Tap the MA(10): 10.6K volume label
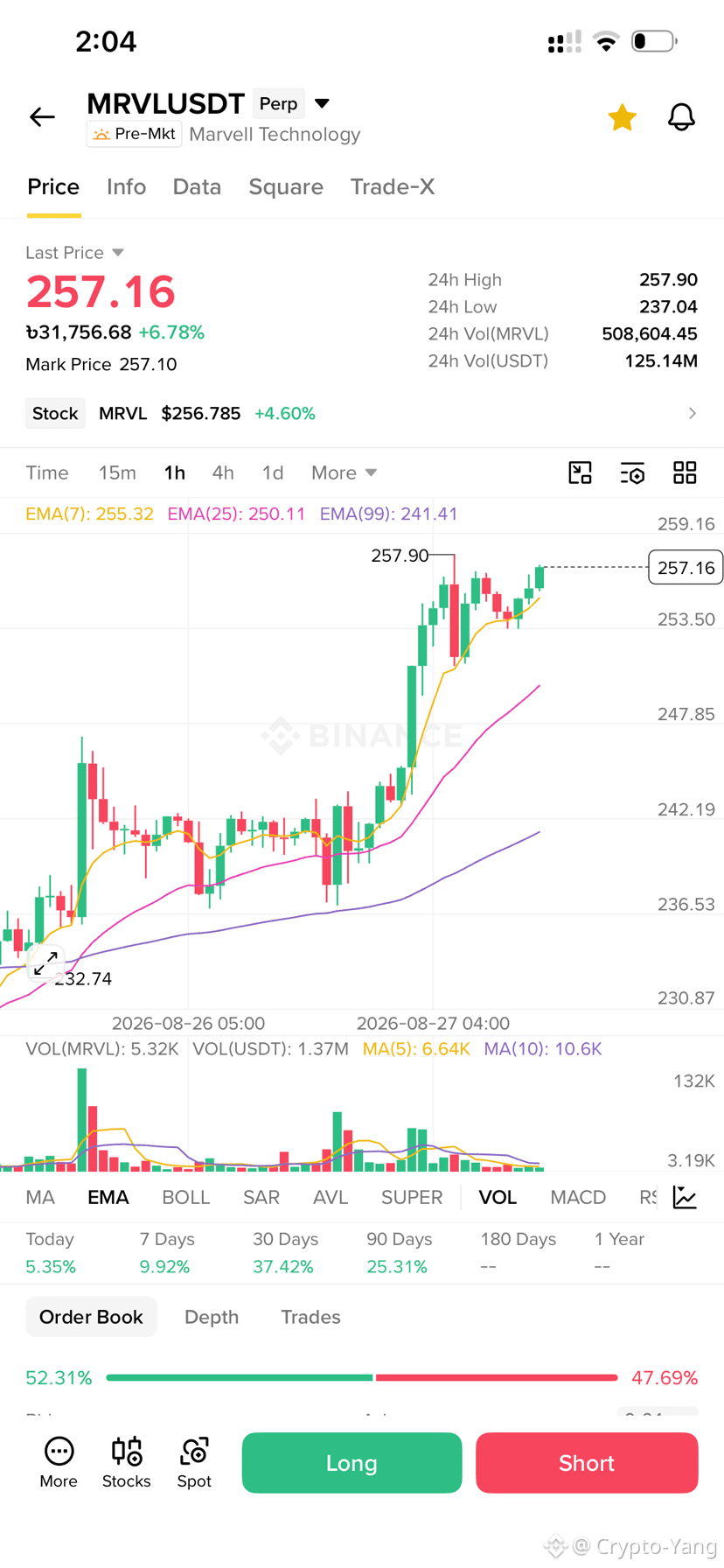724x1568 pixels. point(543,1048)
